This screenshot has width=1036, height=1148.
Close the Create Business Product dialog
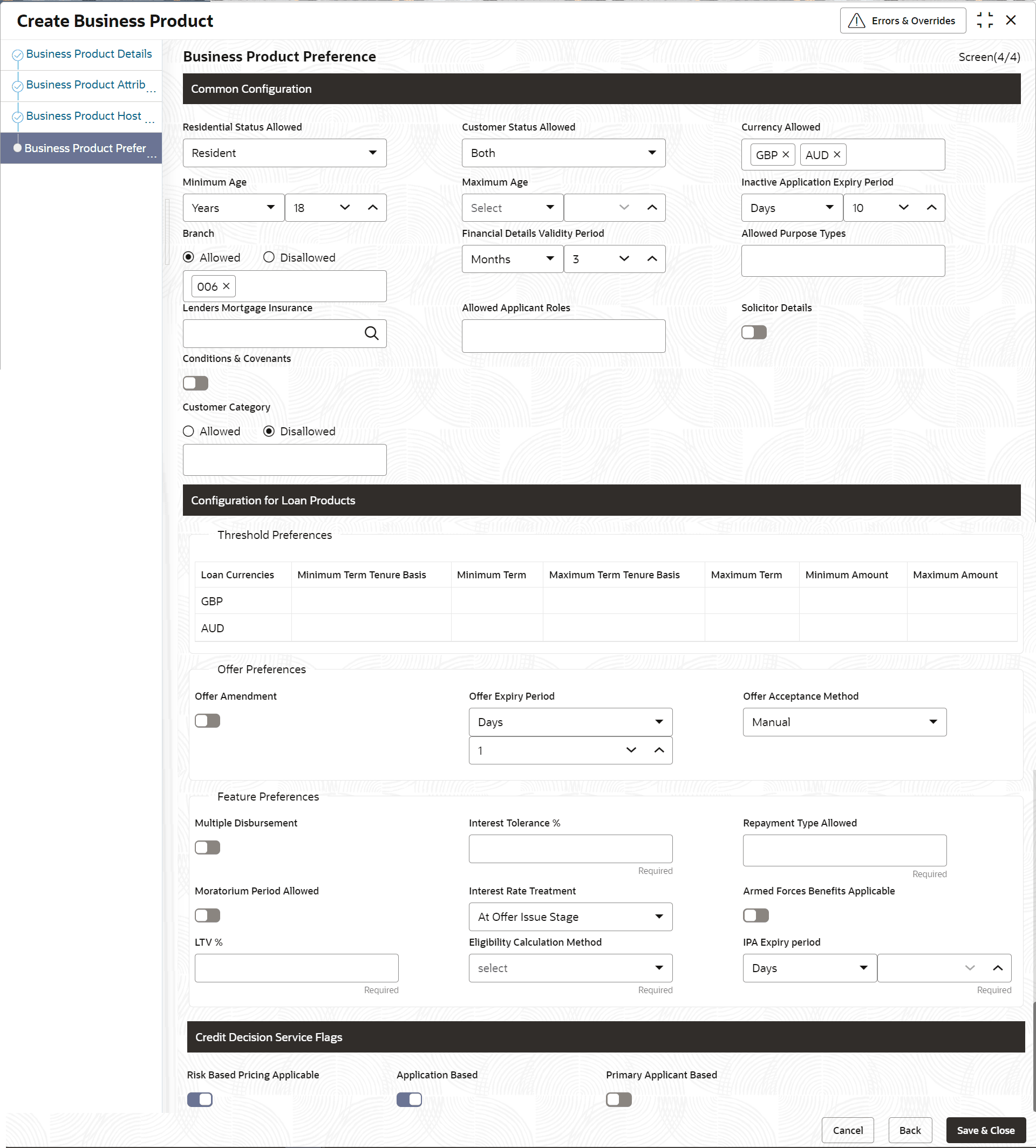pyautogui.click(x=1011, y=20)
